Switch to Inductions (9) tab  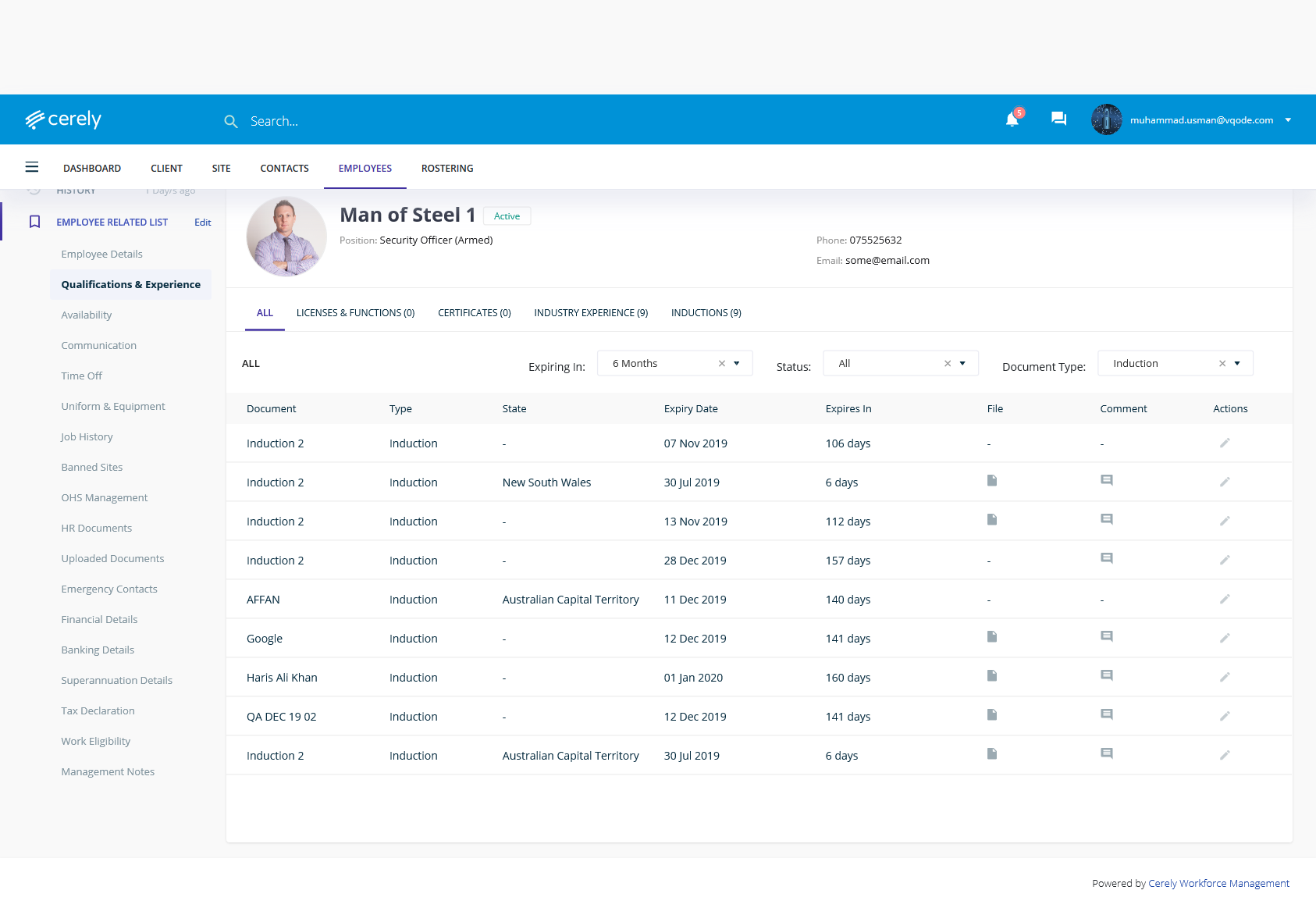[706, 313]
